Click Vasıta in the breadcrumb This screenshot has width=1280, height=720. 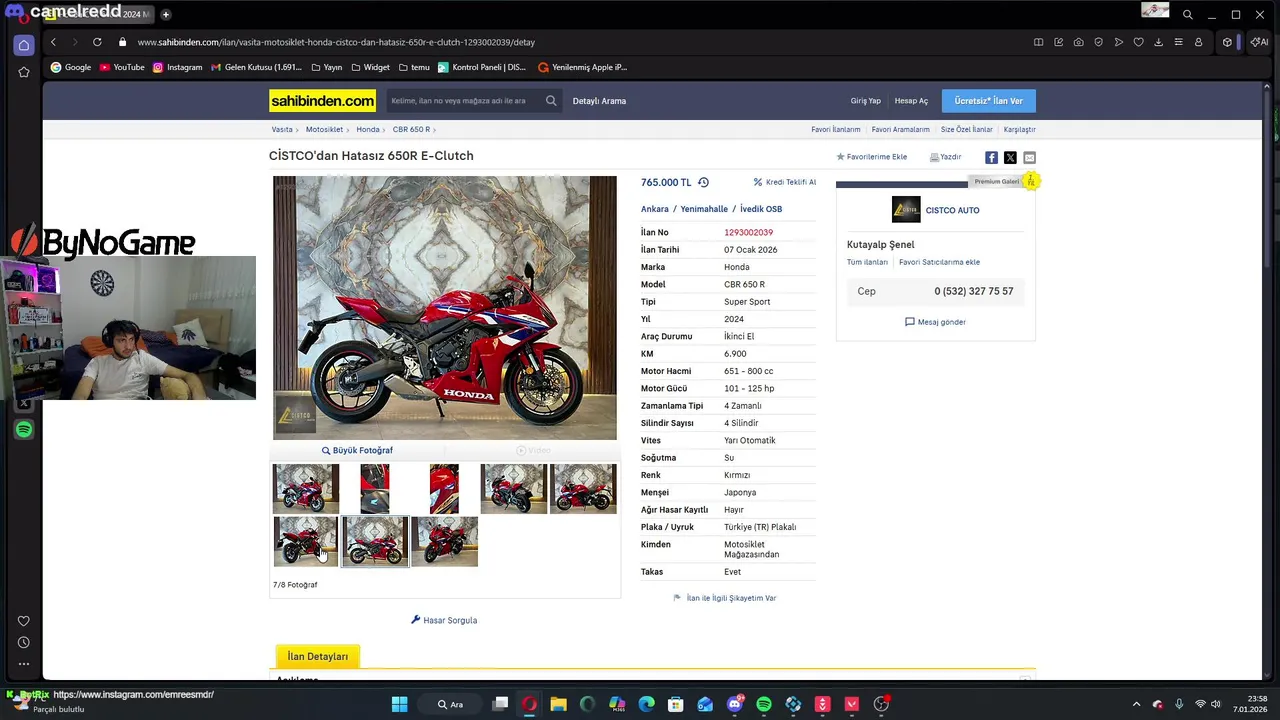(x=282, y=129)
